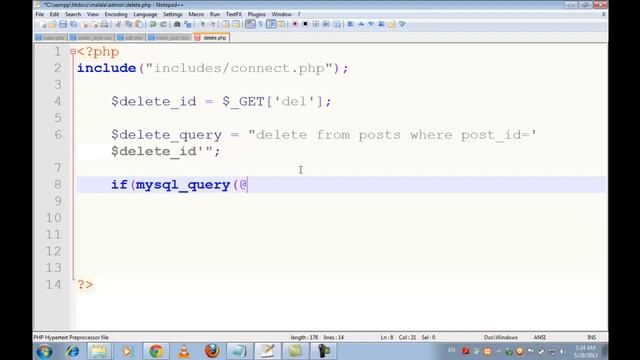
Task: Open Internet Explorer from the taskbar
Action: [x=73, y=351]
